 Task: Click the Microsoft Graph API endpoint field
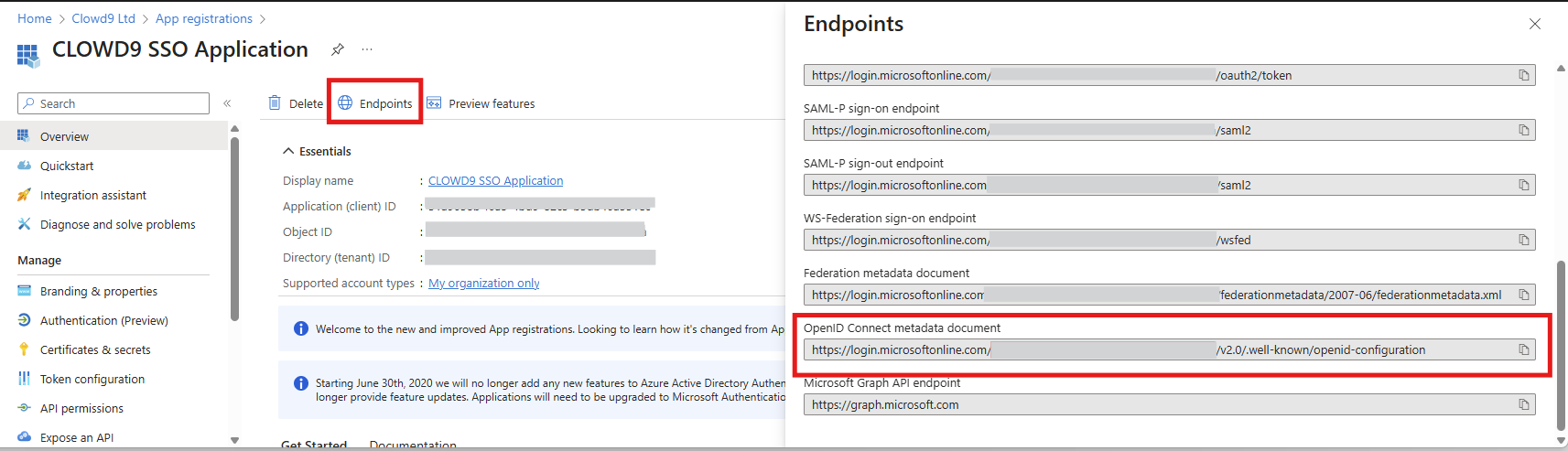[x=1169, y=404]
